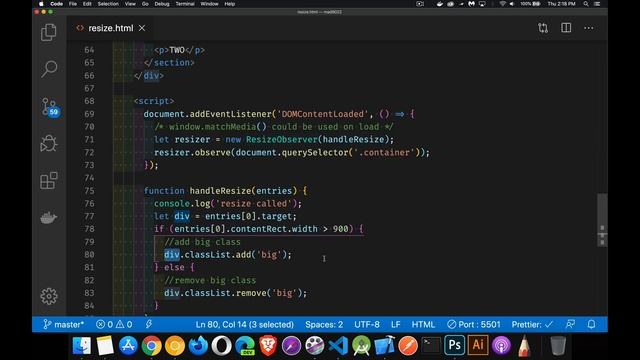
Task: Open the Terminal menu
Action: click(x=185, y=4)
